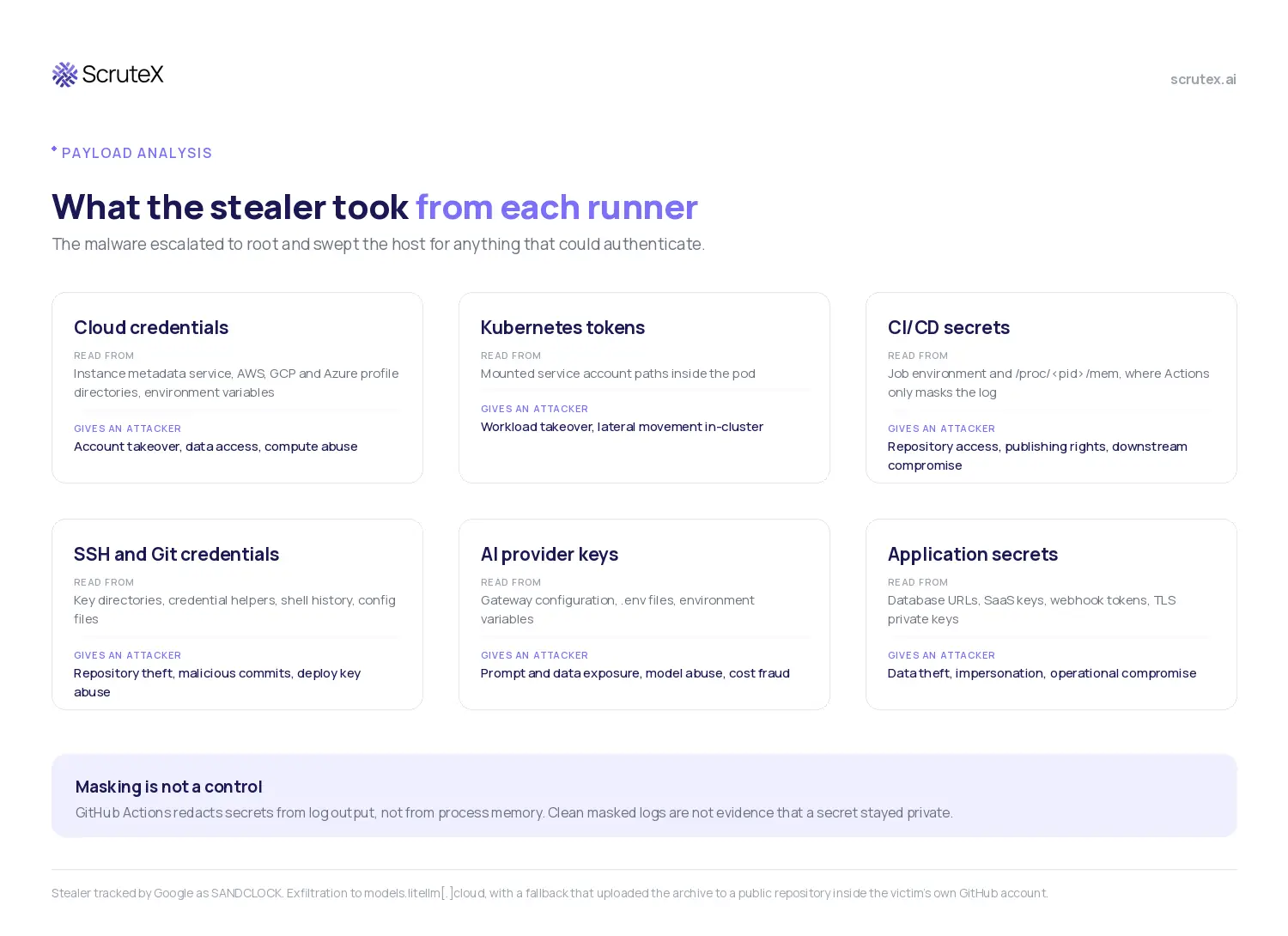Viewport: 1288px width, 936px height.
Task: Click 'Masking is not a control' callout title
Action: pyautogui.click(x=168, y=787)
